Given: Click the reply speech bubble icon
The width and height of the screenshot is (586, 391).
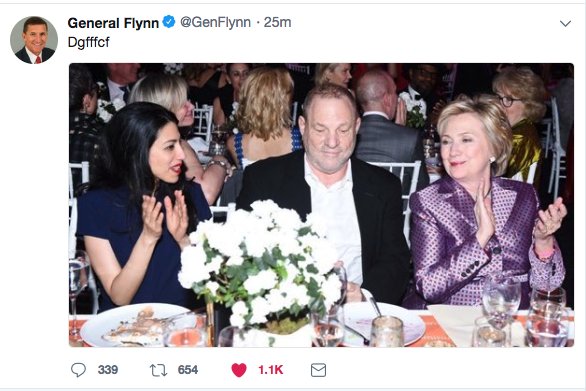Looking at the screenshot, I should click(78, 370).
